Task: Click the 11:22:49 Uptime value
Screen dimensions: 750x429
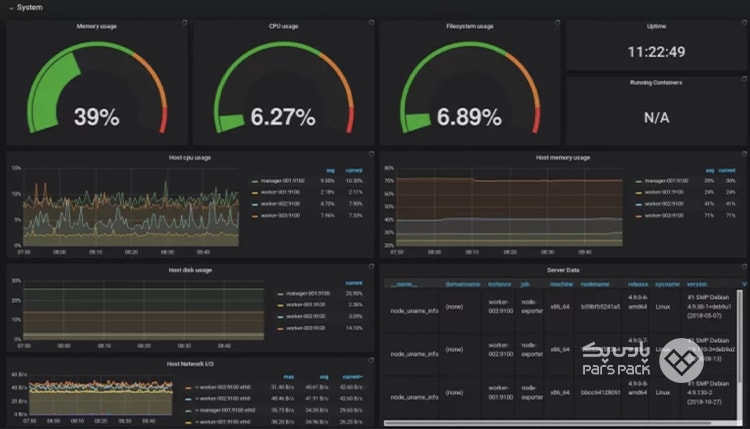Action: coord(656,52)
